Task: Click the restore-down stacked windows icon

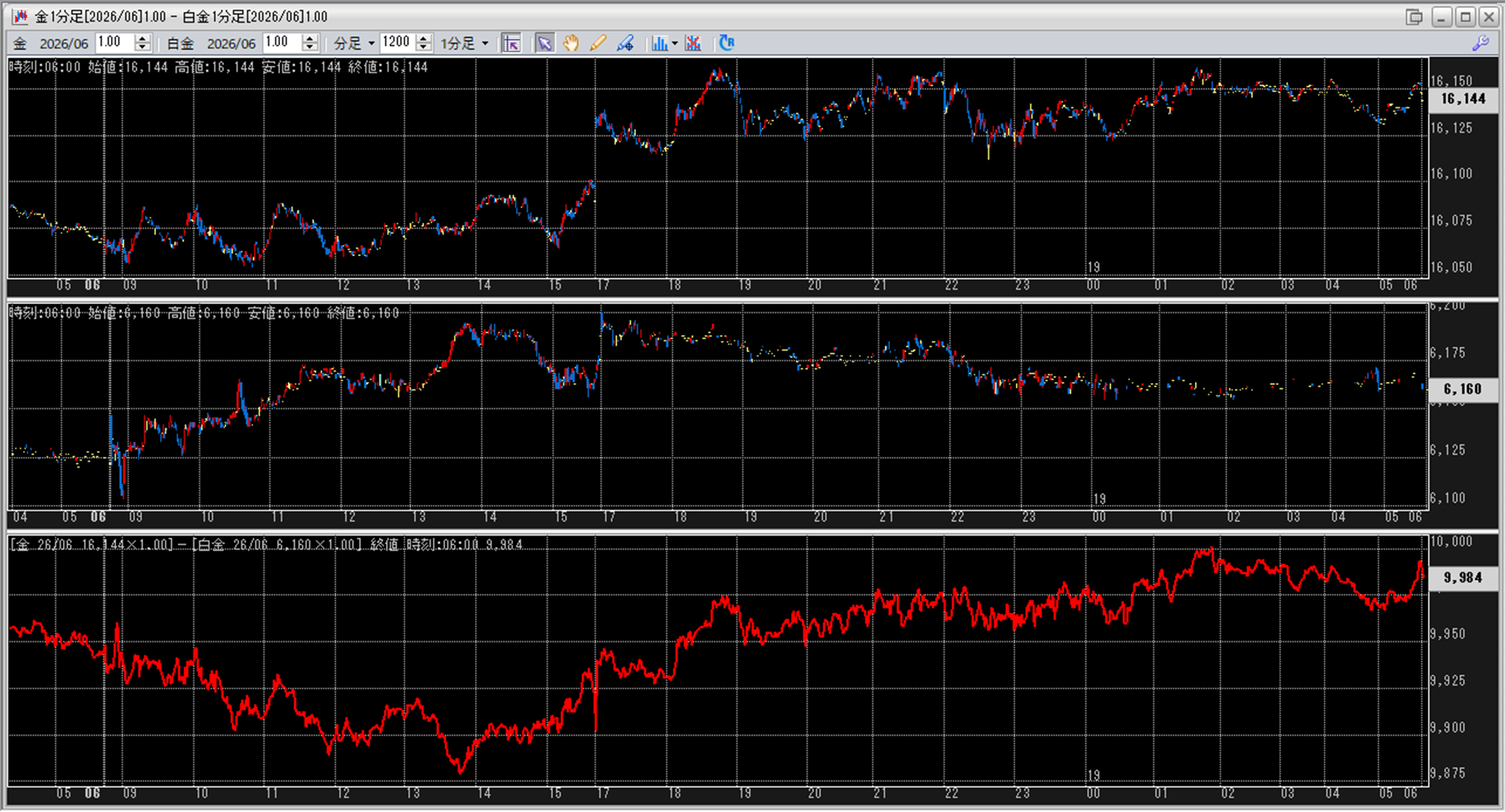Action: (1414, 16)
